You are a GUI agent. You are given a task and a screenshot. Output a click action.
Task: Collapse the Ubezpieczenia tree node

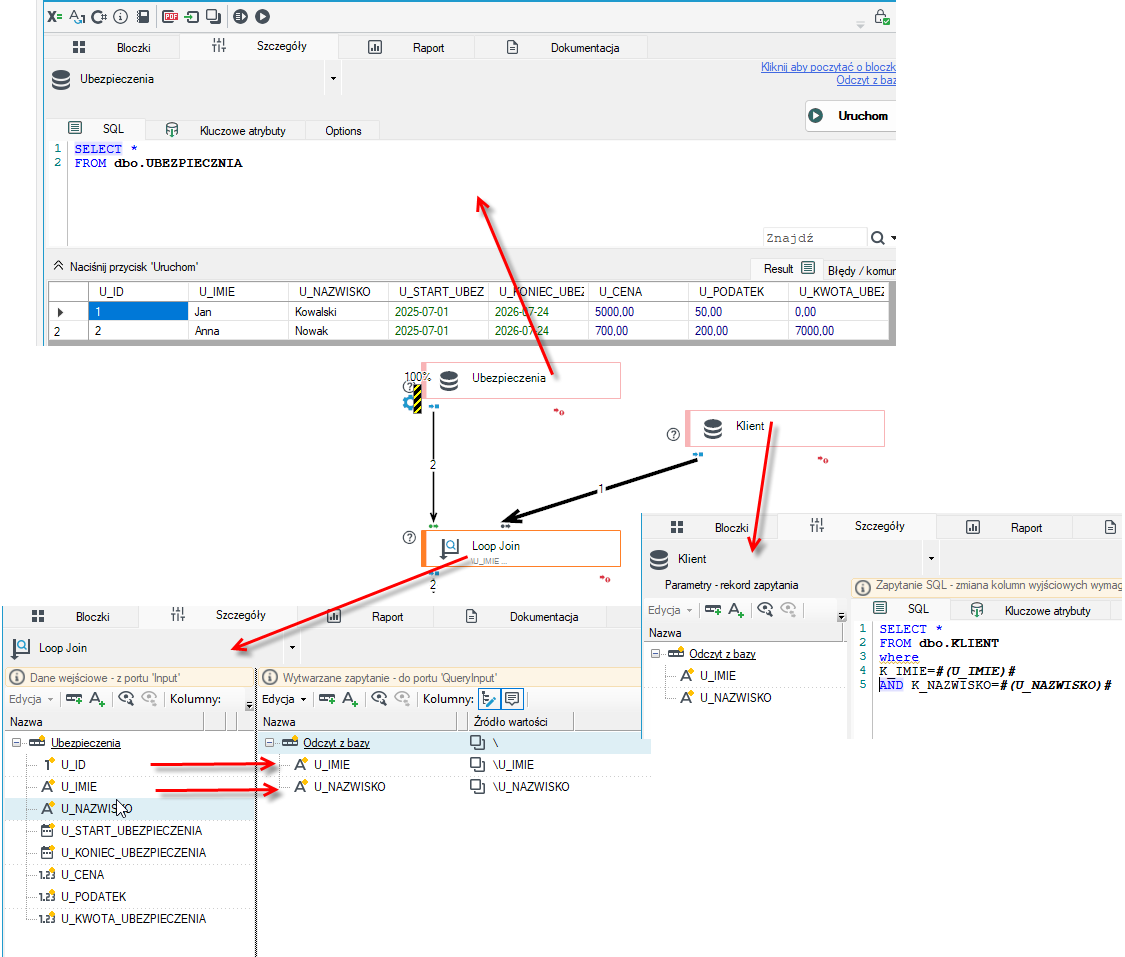pos(17,742)
